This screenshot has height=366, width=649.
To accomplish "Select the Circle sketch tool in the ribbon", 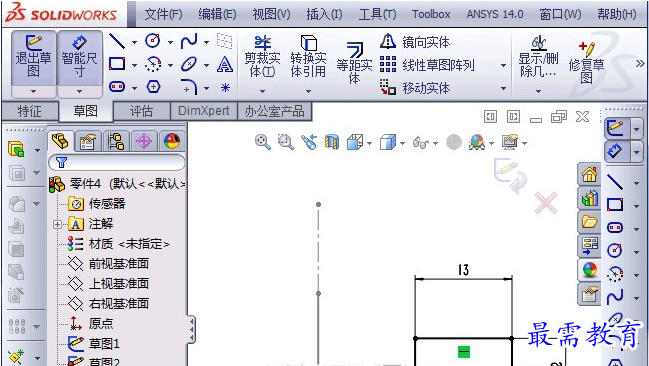I will [153, 41].
